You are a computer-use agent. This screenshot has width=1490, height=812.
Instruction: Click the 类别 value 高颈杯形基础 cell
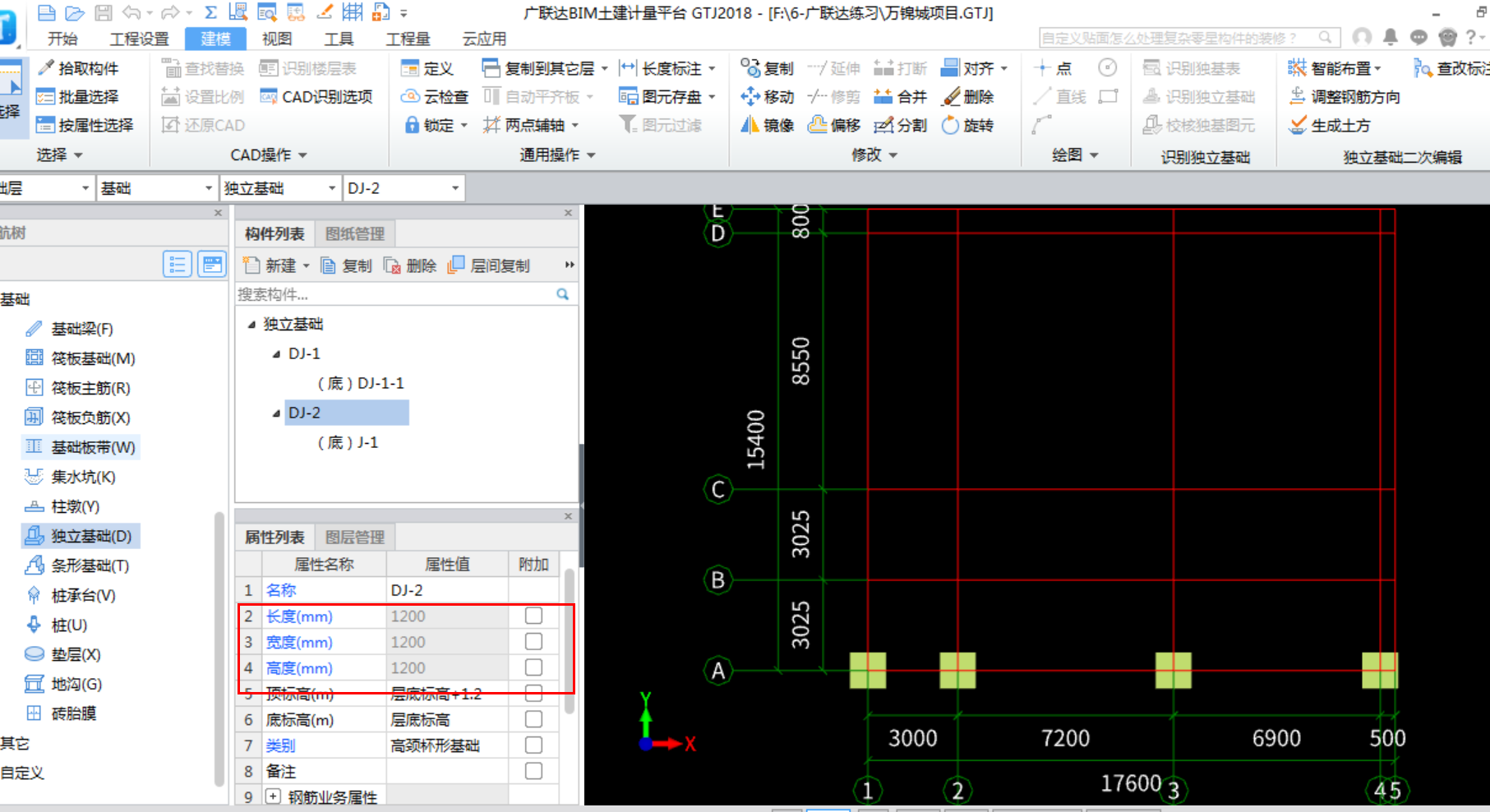tap(447, 745)
